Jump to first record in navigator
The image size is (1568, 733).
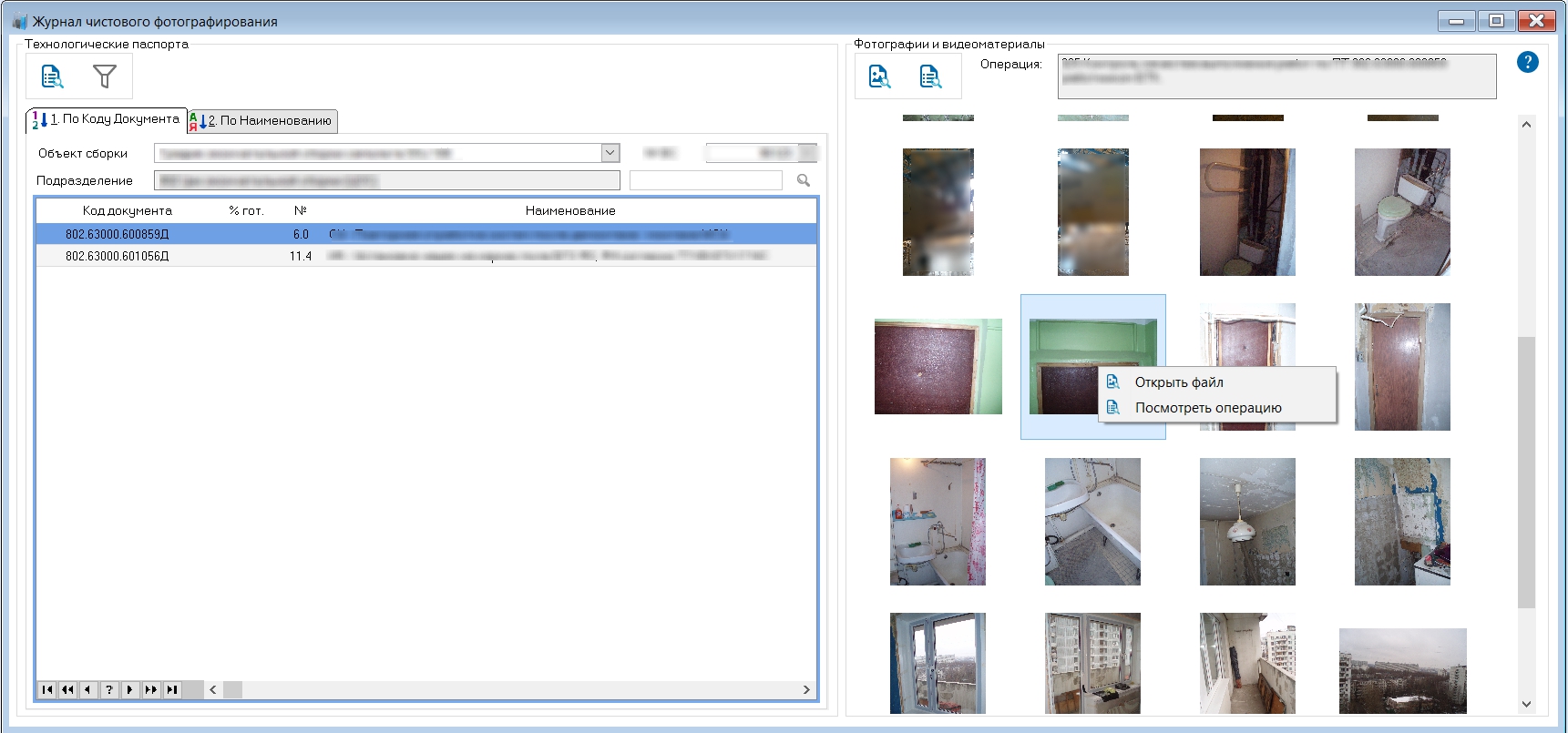47,690
